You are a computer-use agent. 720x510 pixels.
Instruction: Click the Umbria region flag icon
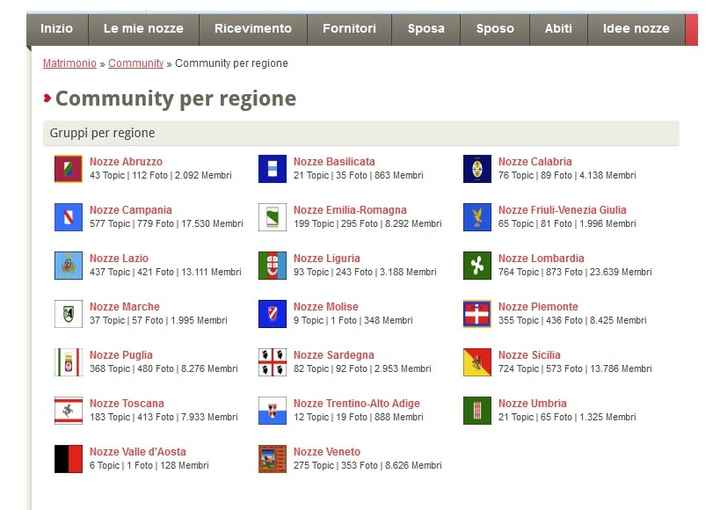477,410
